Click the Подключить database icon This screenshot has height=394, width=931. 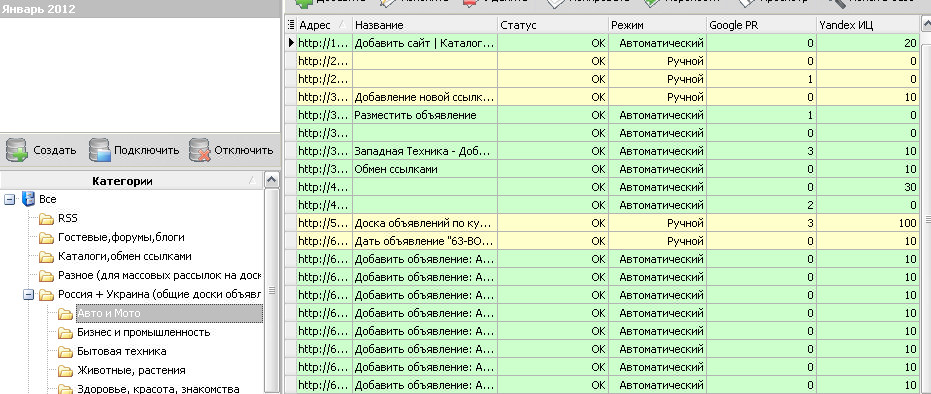[x=100, y=150]
